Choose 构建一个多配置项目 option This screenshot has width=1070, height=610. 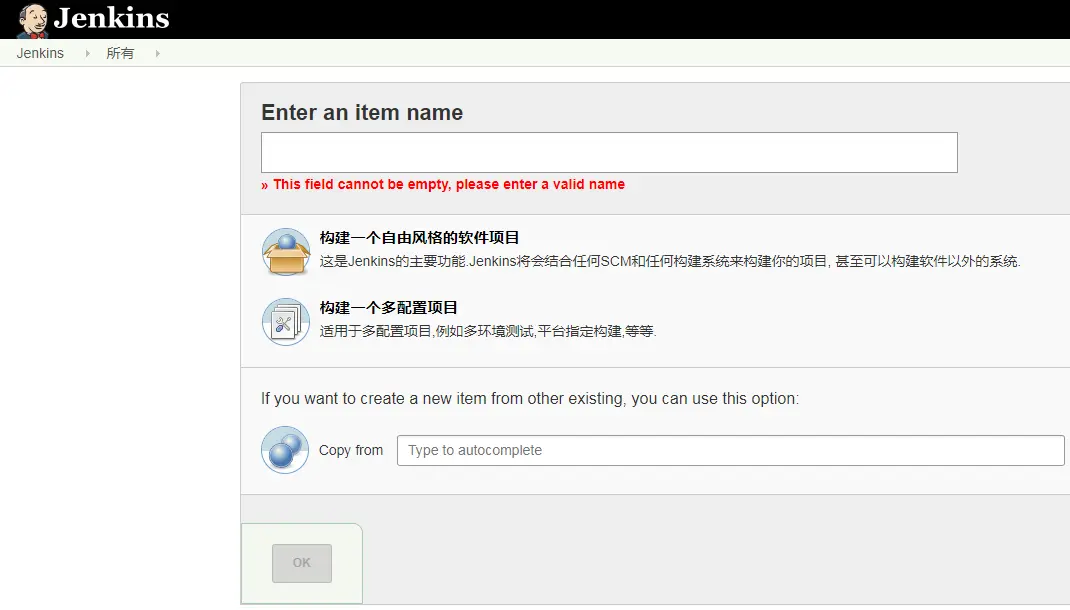(389, 308)
